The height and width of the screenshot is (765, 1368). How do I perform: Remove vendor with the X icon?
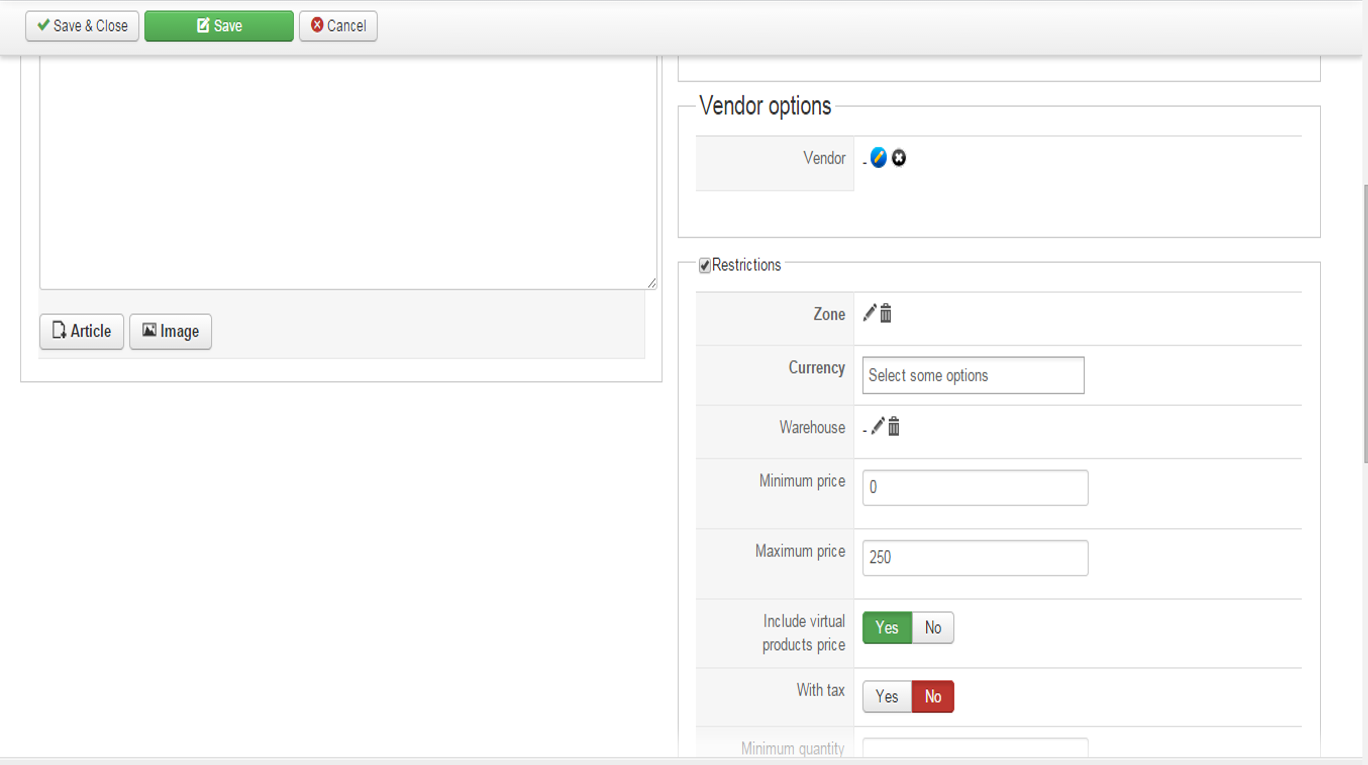click(x=899, y=158)
